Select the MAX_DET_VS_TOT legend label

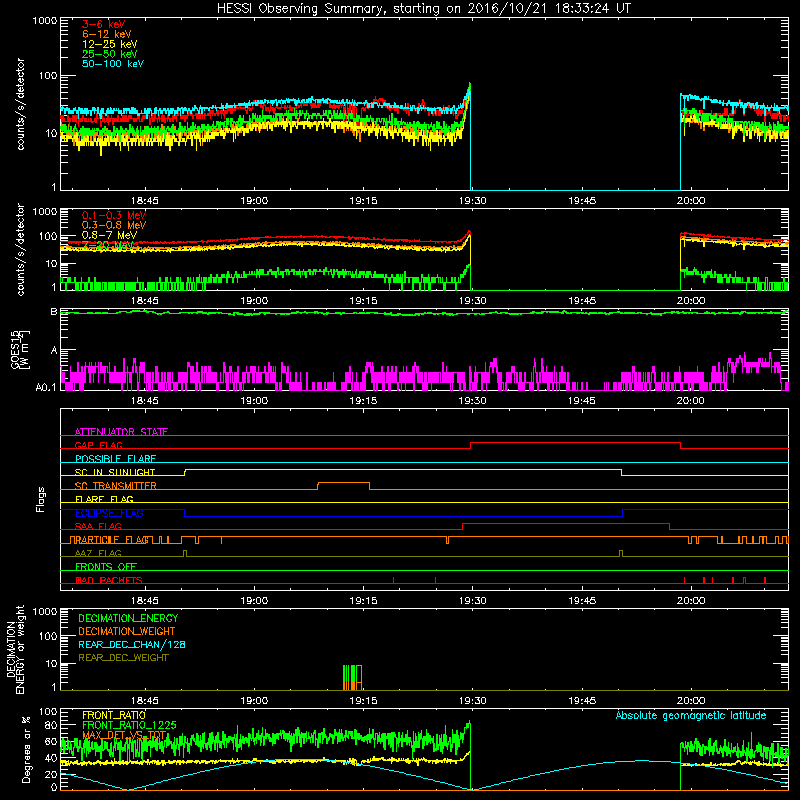124,735
